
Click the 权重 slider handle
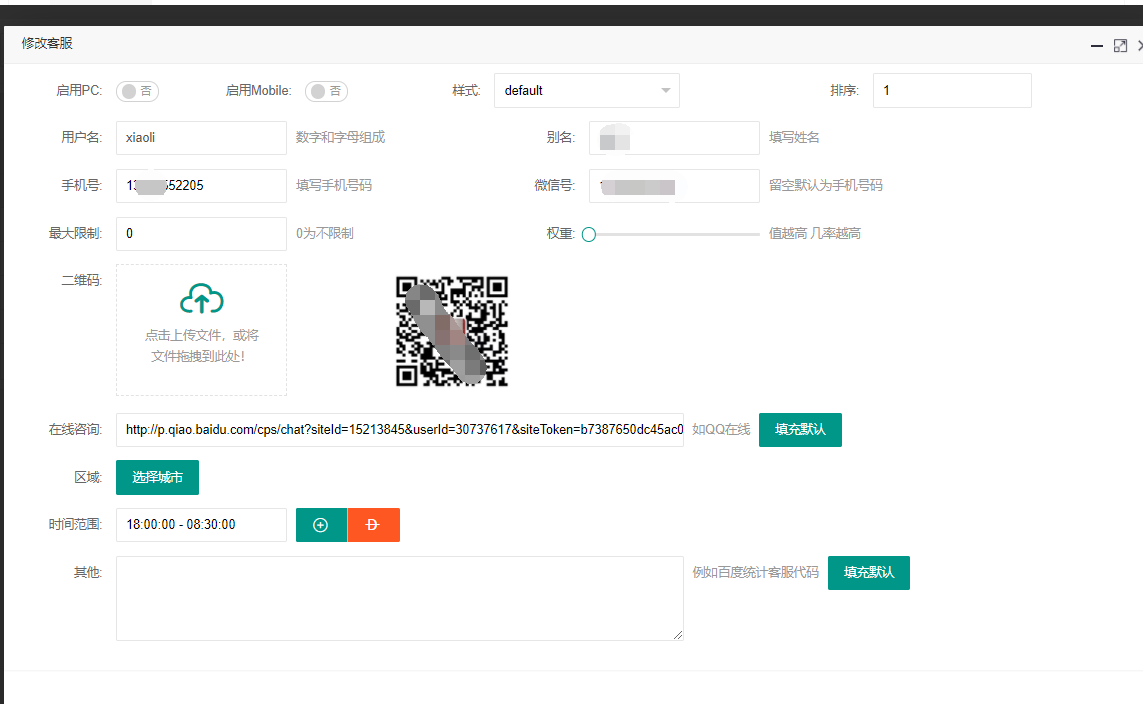tap(589, 235)
